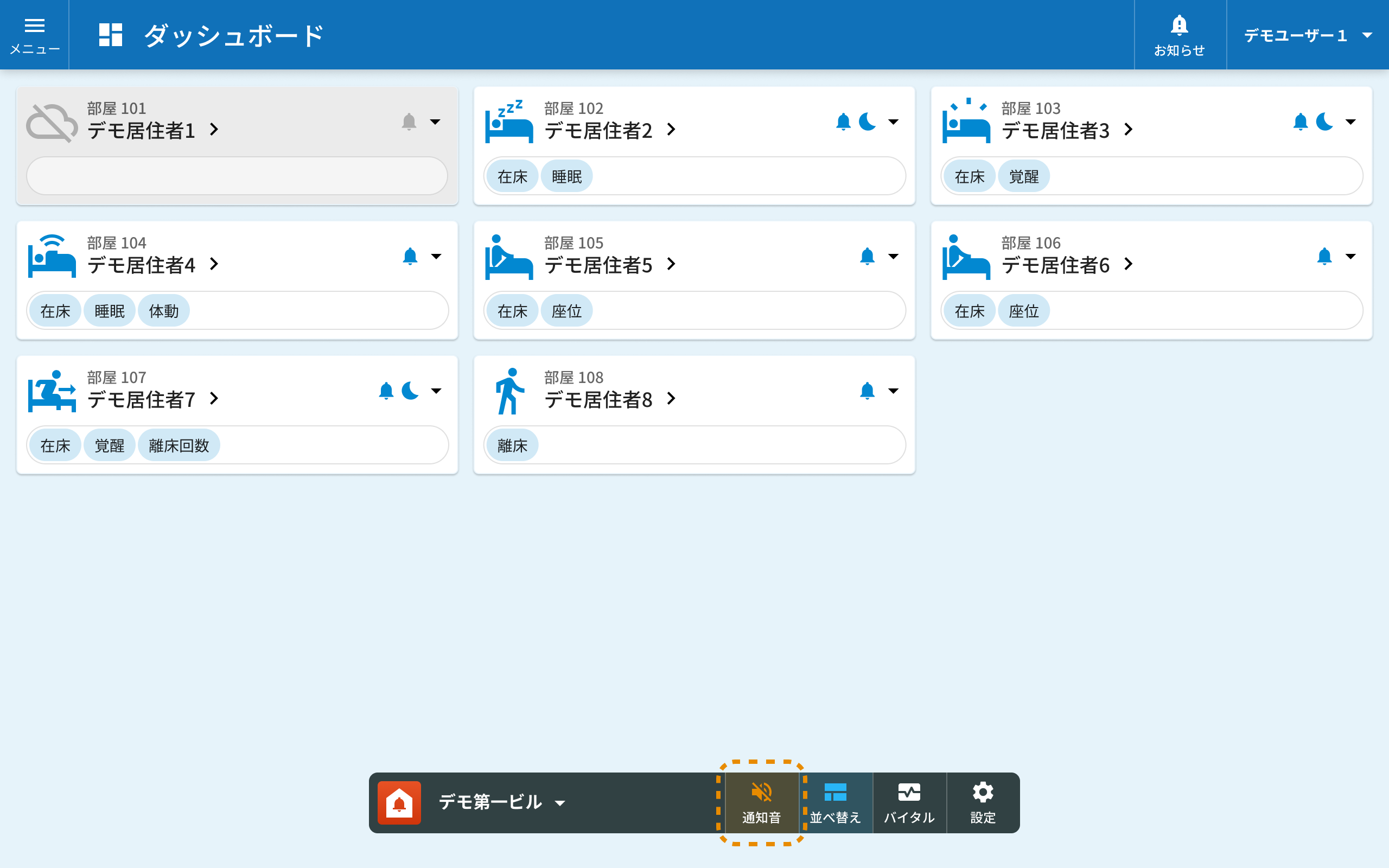The height and width of the screenshot is (868, 1389).
Task: Click the sleeping bed icon in room 102
Action: coord(508,122)
